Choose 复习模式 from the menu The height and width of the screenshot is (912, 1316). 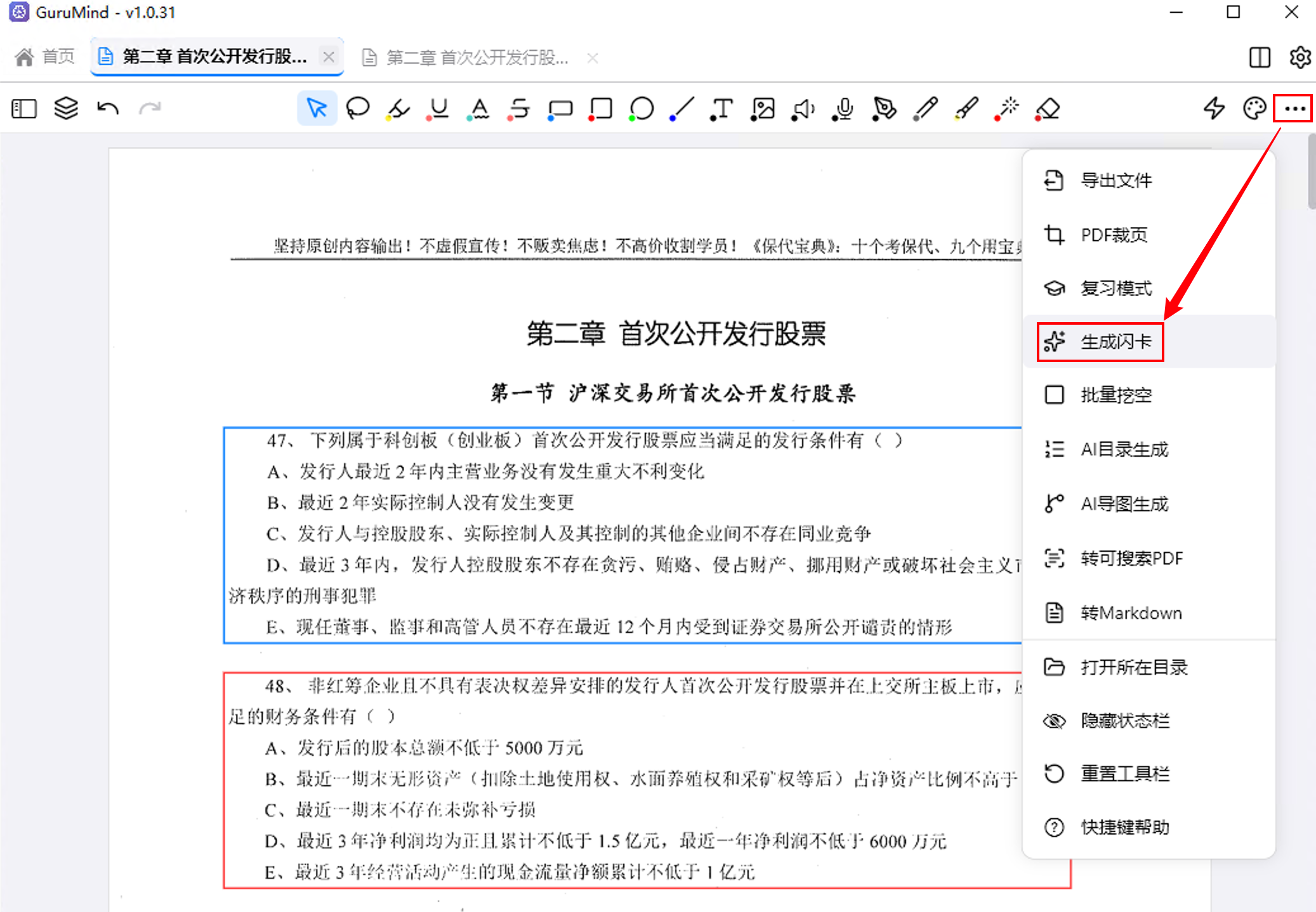click(1148, 289)
